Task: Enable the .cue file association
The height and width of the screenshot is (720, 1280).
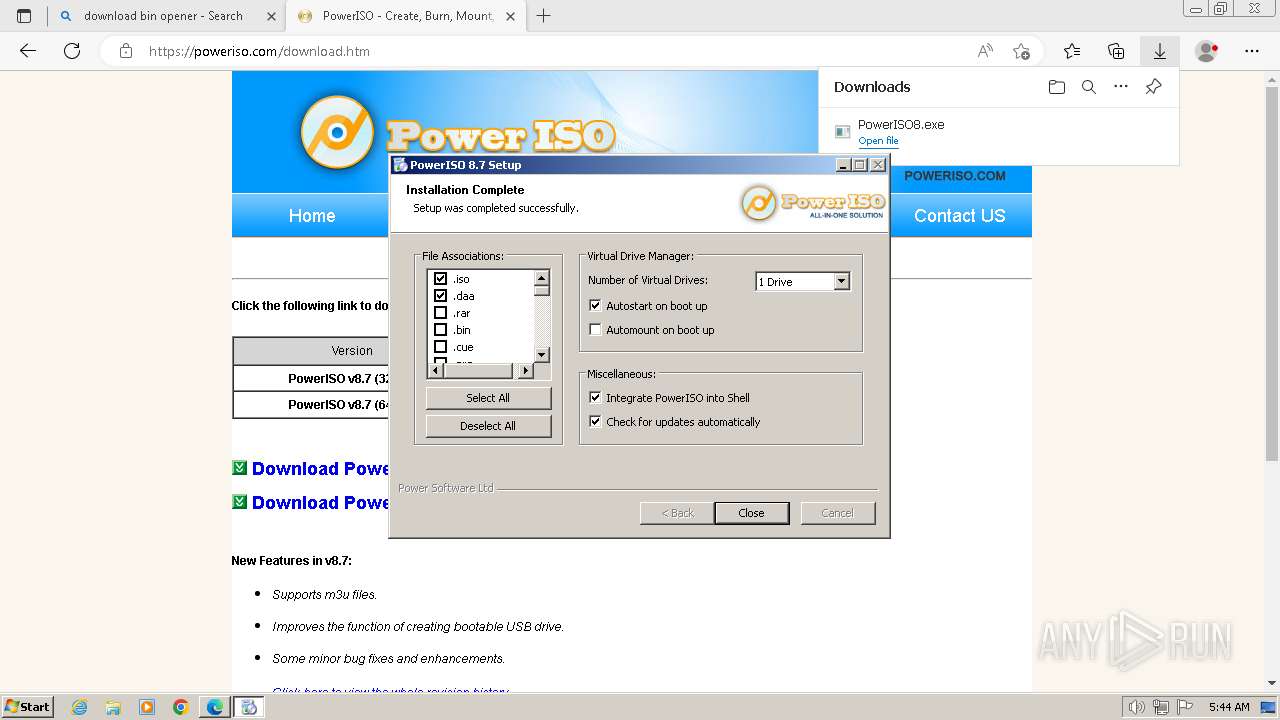Action: tap(440, 347)
